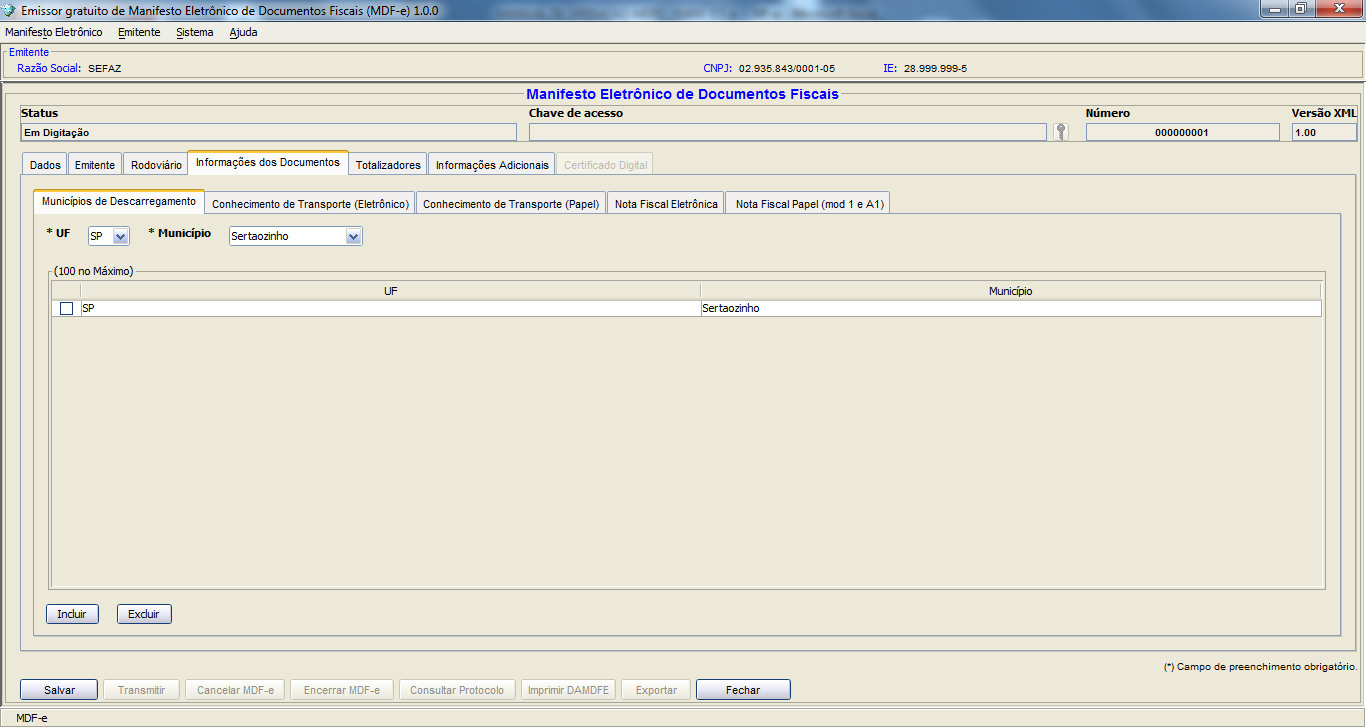
Task: Switch to the Nota Fiscal Eletrônica tab
Action: point(666,204)
